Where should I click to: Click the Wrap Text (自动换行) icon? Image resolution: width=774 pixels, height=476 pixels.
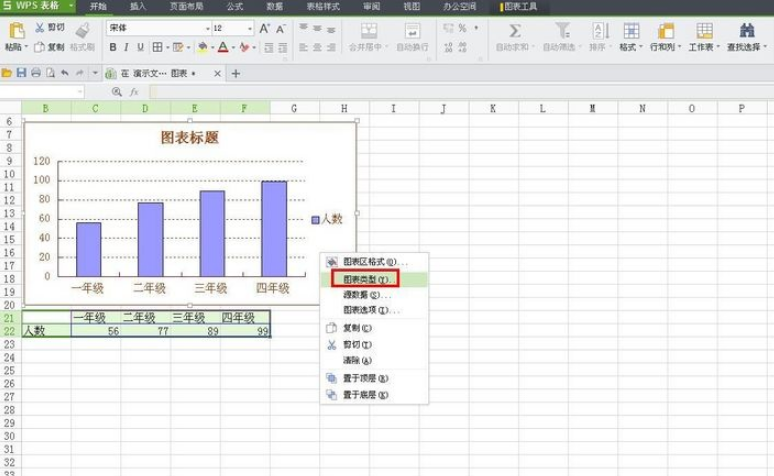(x=412, y=31)
